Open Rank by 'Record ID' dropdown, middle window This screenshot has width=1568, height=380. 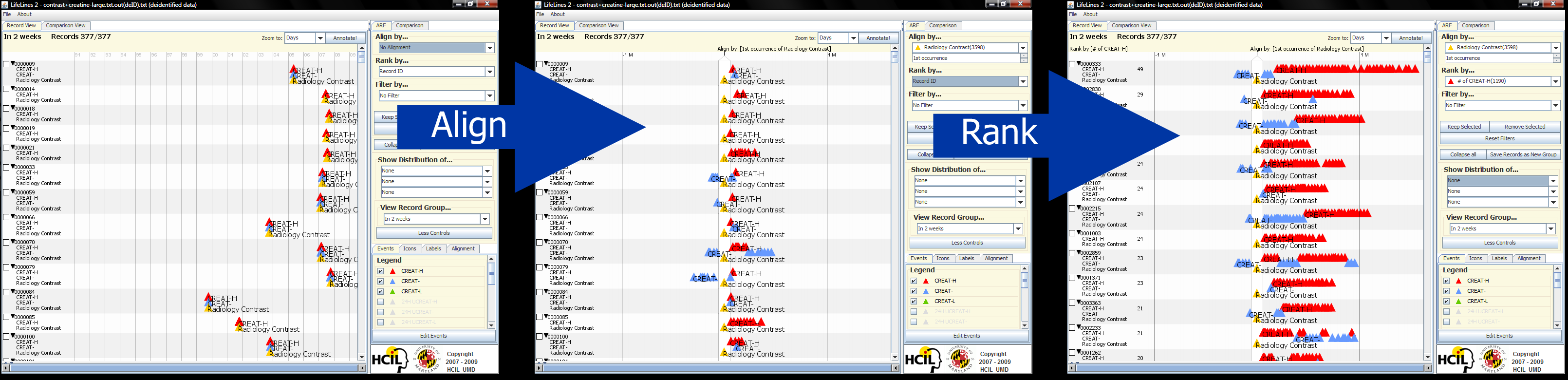pos(969,81)
